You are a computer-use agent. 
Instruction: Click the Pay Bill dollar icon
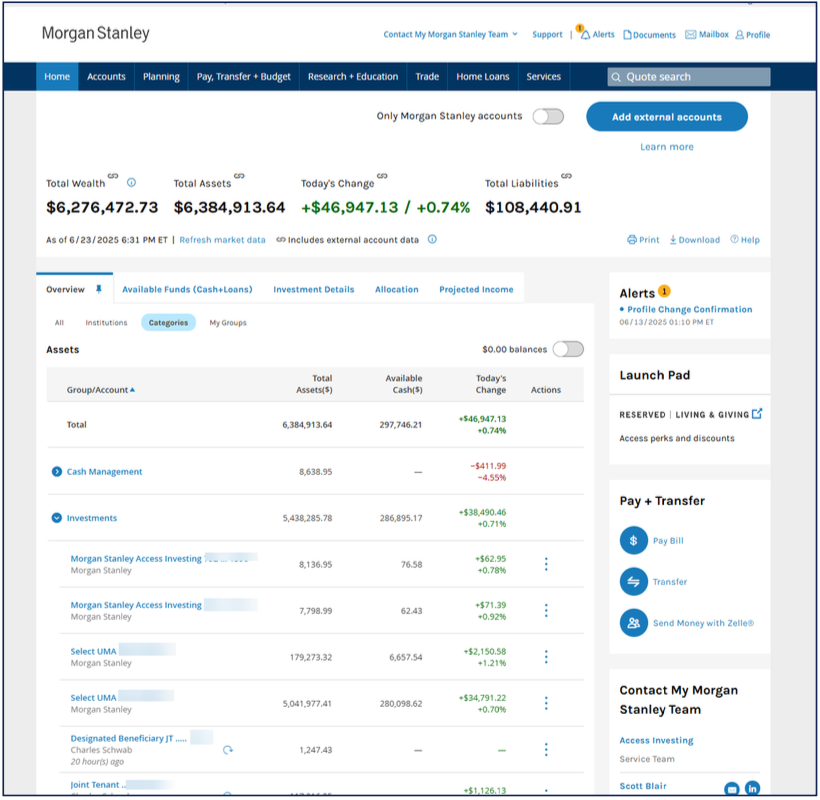click(x=633, y=540)
